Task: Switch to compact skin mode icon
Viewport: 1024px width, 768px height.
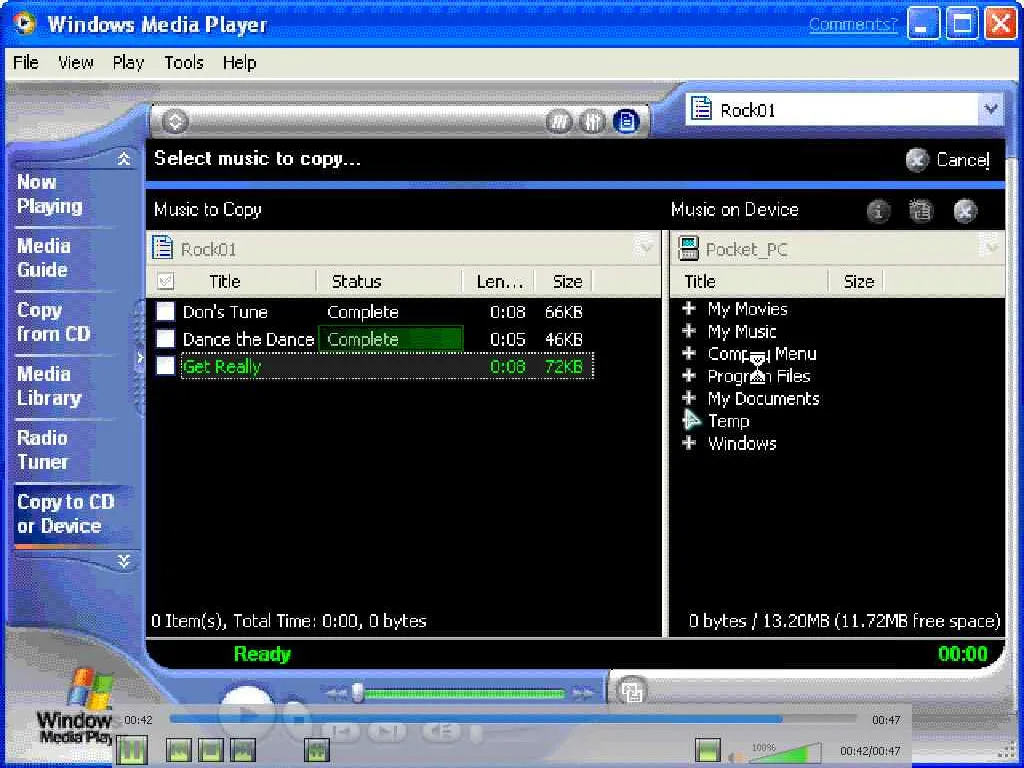Action: 631,691
